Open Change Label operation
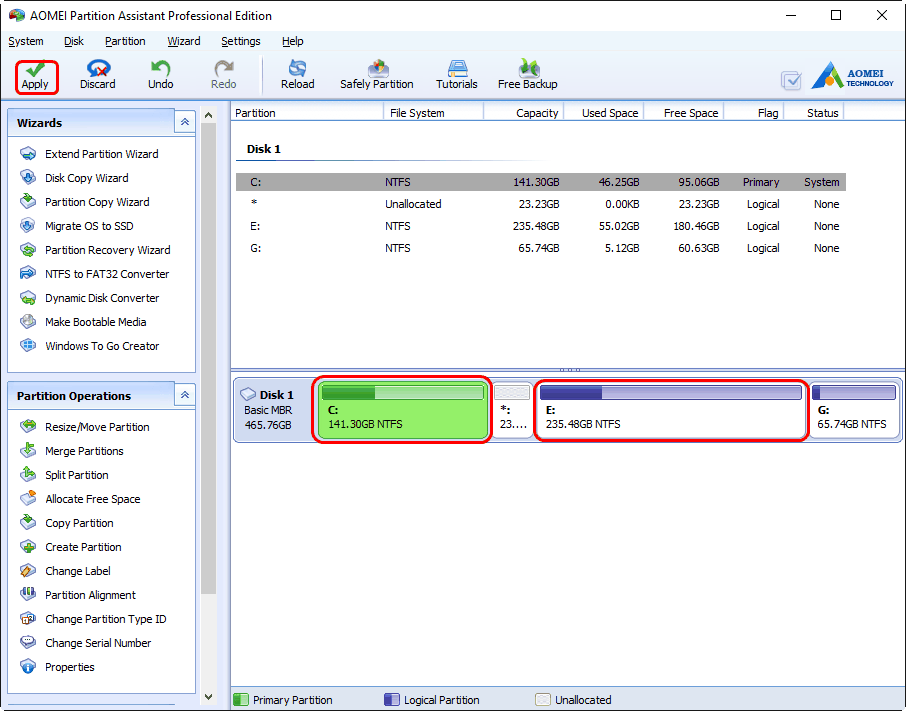Screen dimensions: 906x711 [65, 571]
